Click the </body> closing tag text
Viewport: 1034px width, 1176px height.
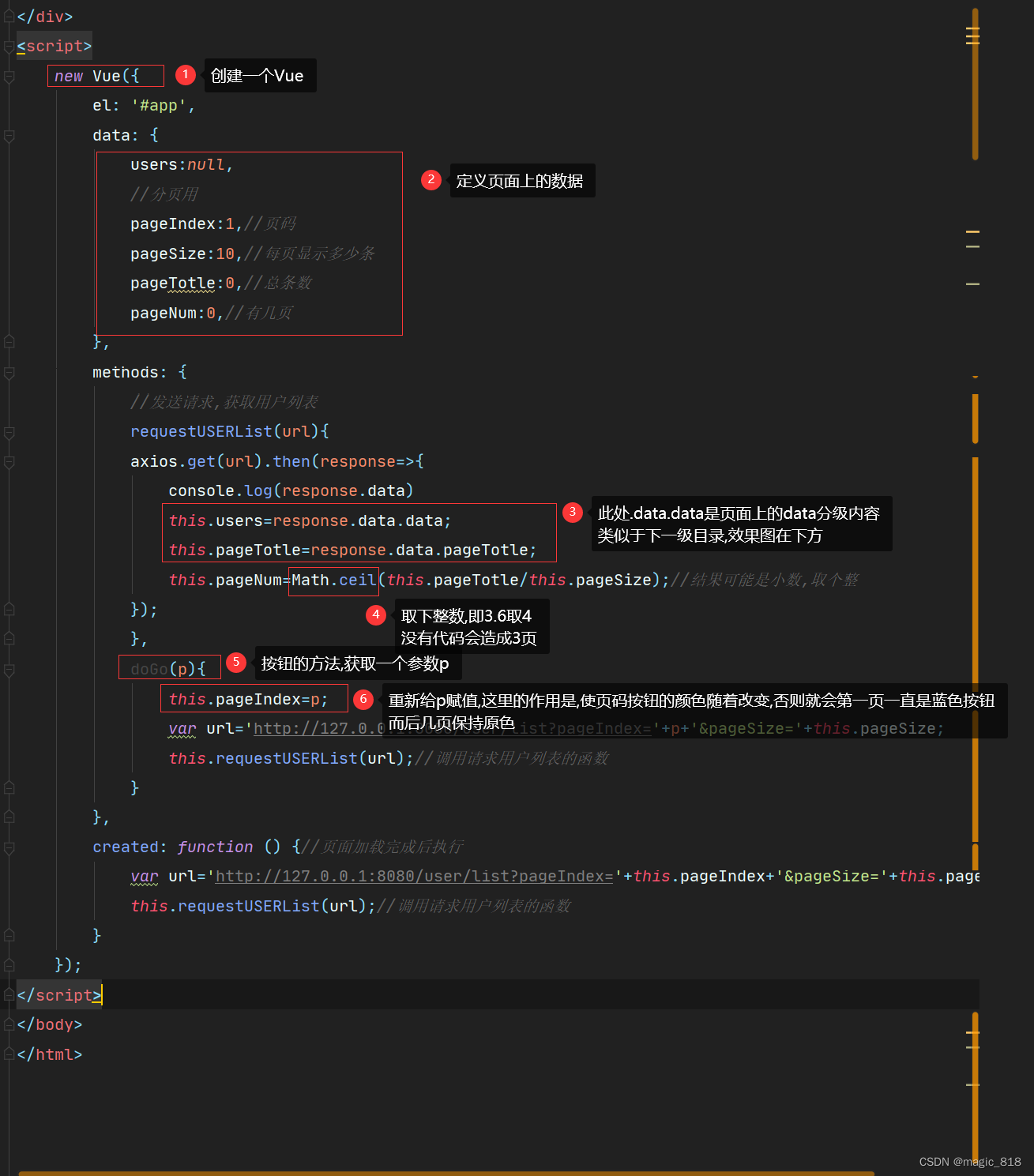[50, 1025]
